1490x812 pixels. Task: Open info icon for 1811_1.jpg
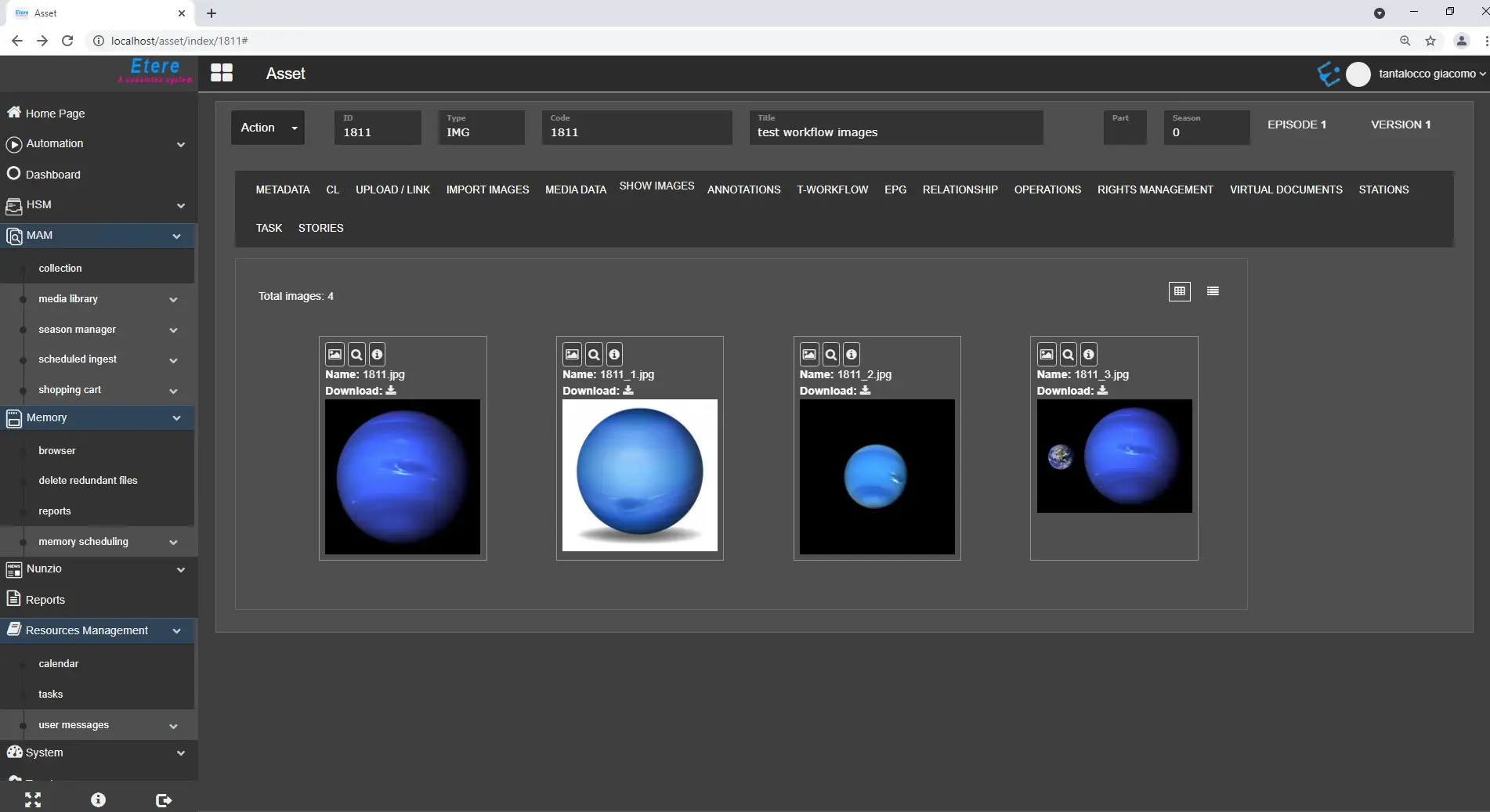pos(614,355)
